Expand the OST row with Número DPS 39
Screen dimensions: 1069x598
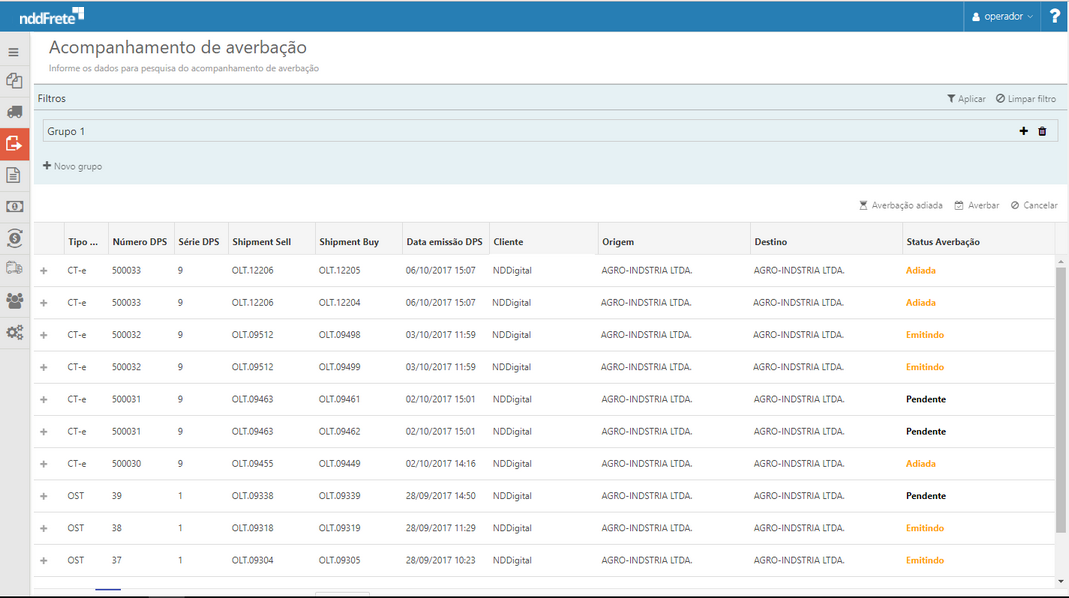[x=43, y=496]
